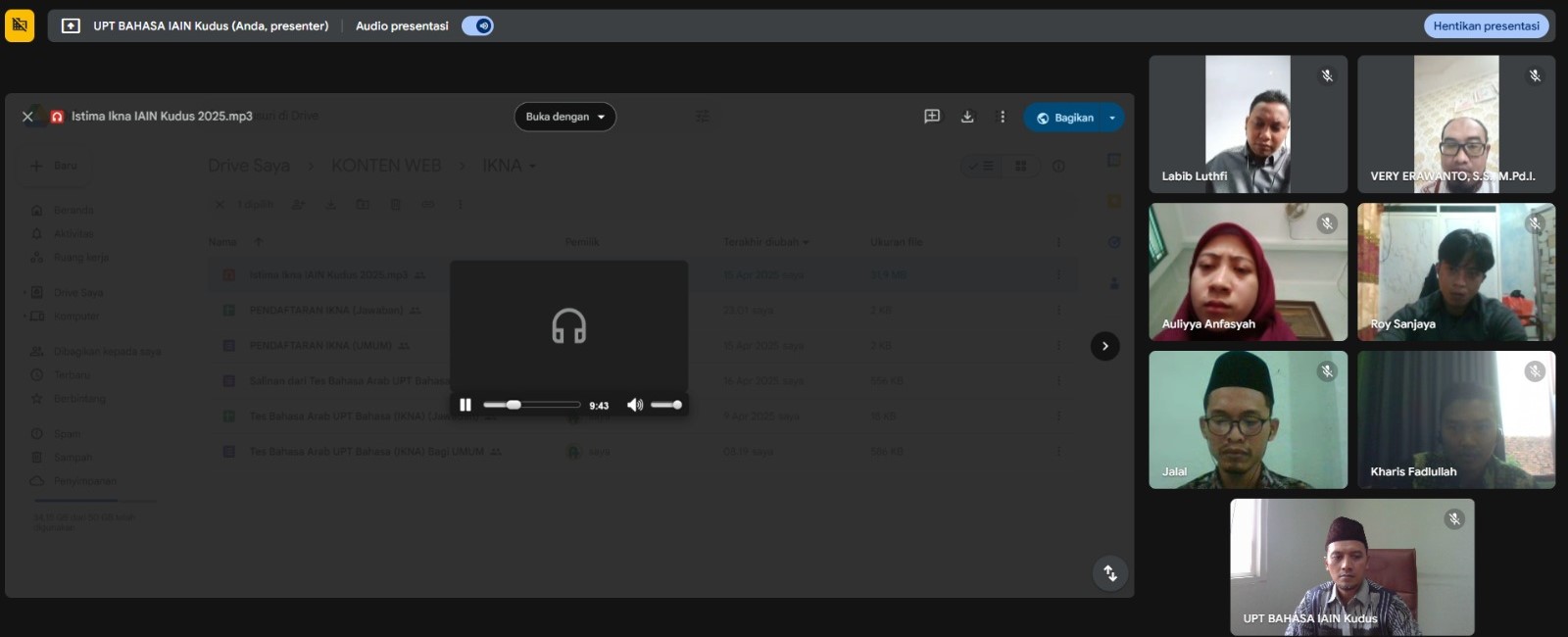Go to the next file with the arrow
This screenshot has width=1568, height=637.
(1105, 346)
